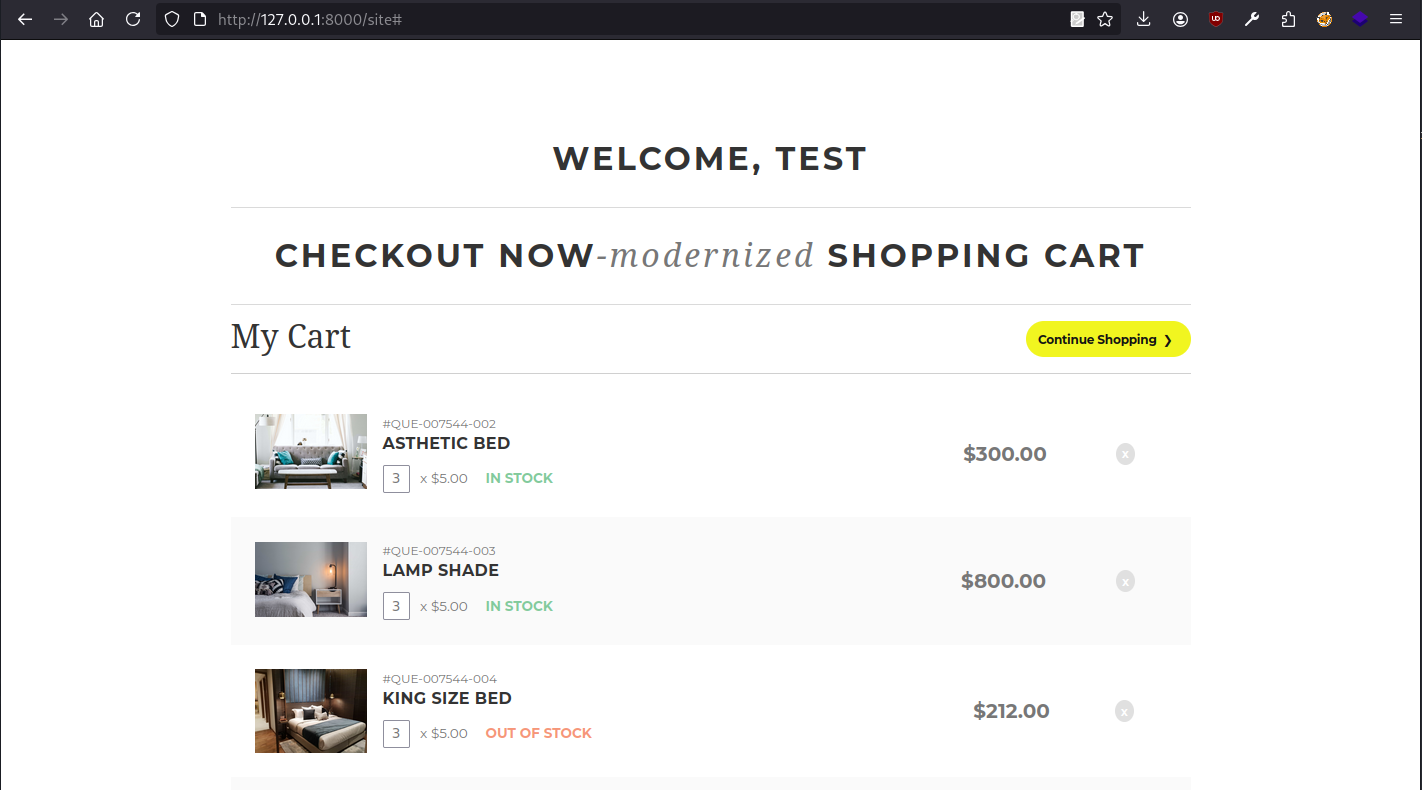Screen dimensions: 1422x790
Task: Click the shield tracking protection icon
Action: coord(172,19)
